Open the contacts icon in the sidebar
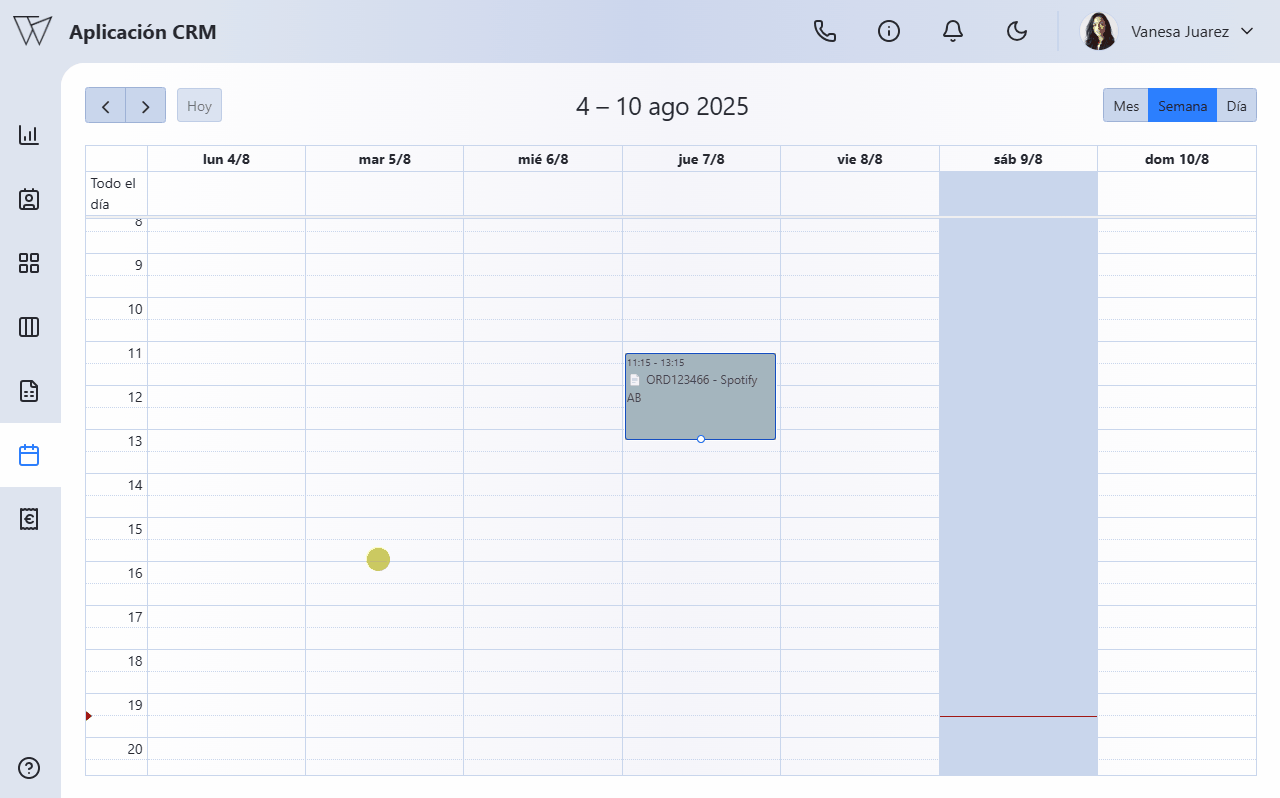Screen dimensions: 1280x798 [29, 199]
